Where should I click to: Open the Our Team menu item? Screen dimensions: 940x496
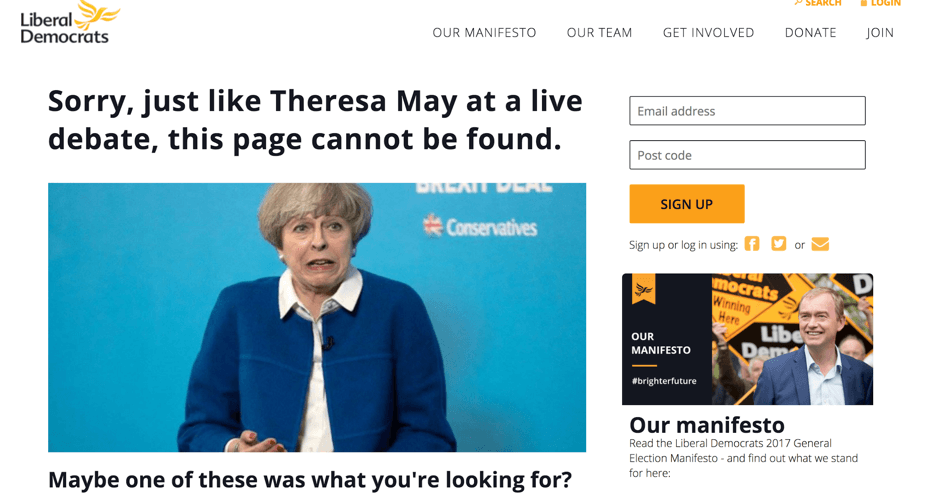[x=599, y=33]
